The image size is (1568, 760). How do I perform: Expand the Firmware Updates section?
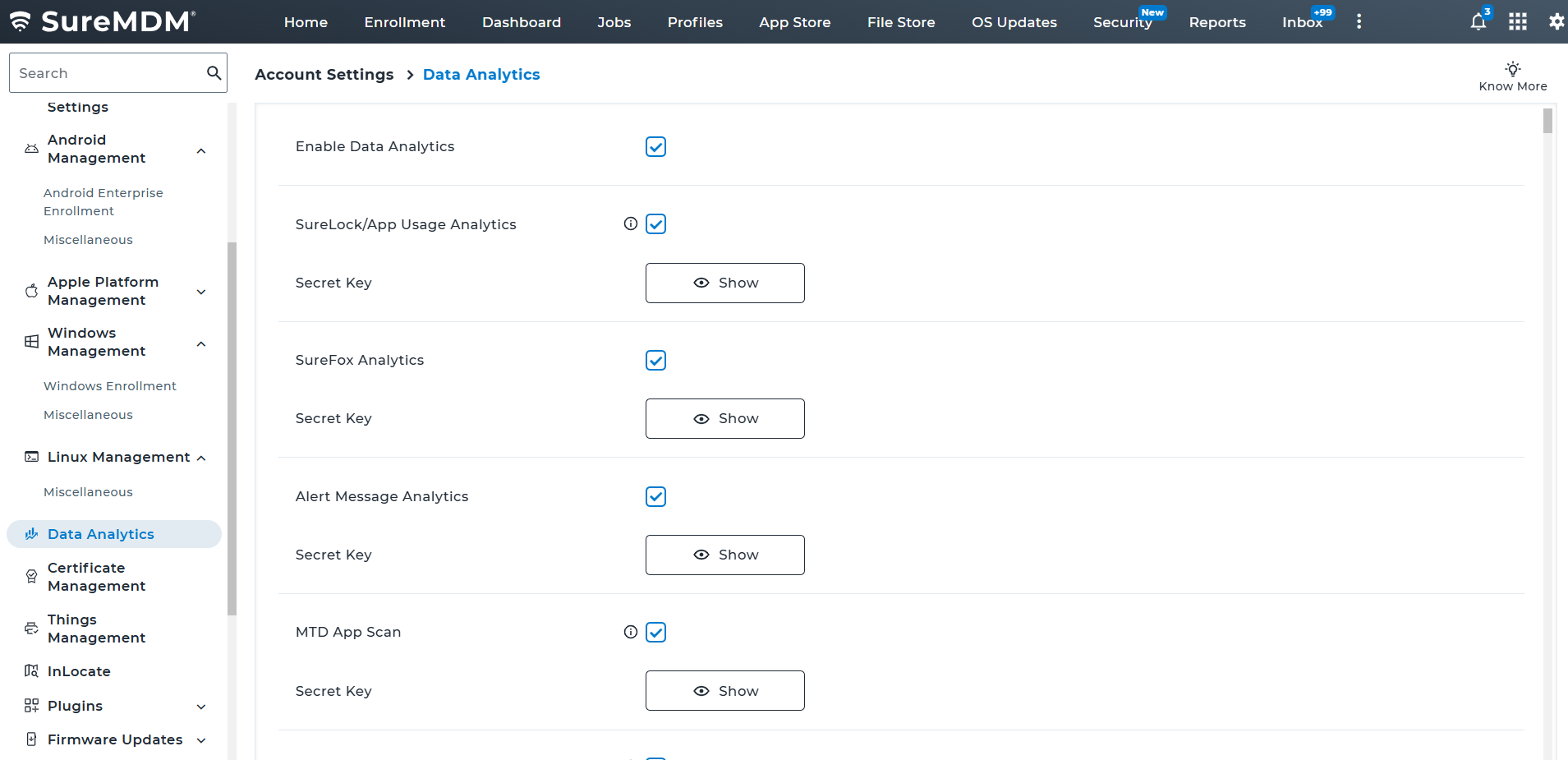click(x=201, y=740)
